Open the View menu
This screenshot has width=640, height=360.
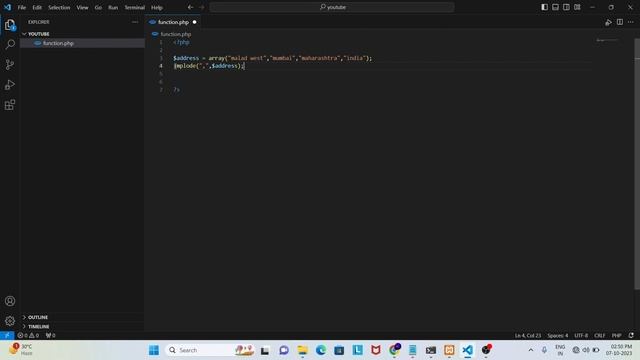pyautogui.click(x=82, y=7)
